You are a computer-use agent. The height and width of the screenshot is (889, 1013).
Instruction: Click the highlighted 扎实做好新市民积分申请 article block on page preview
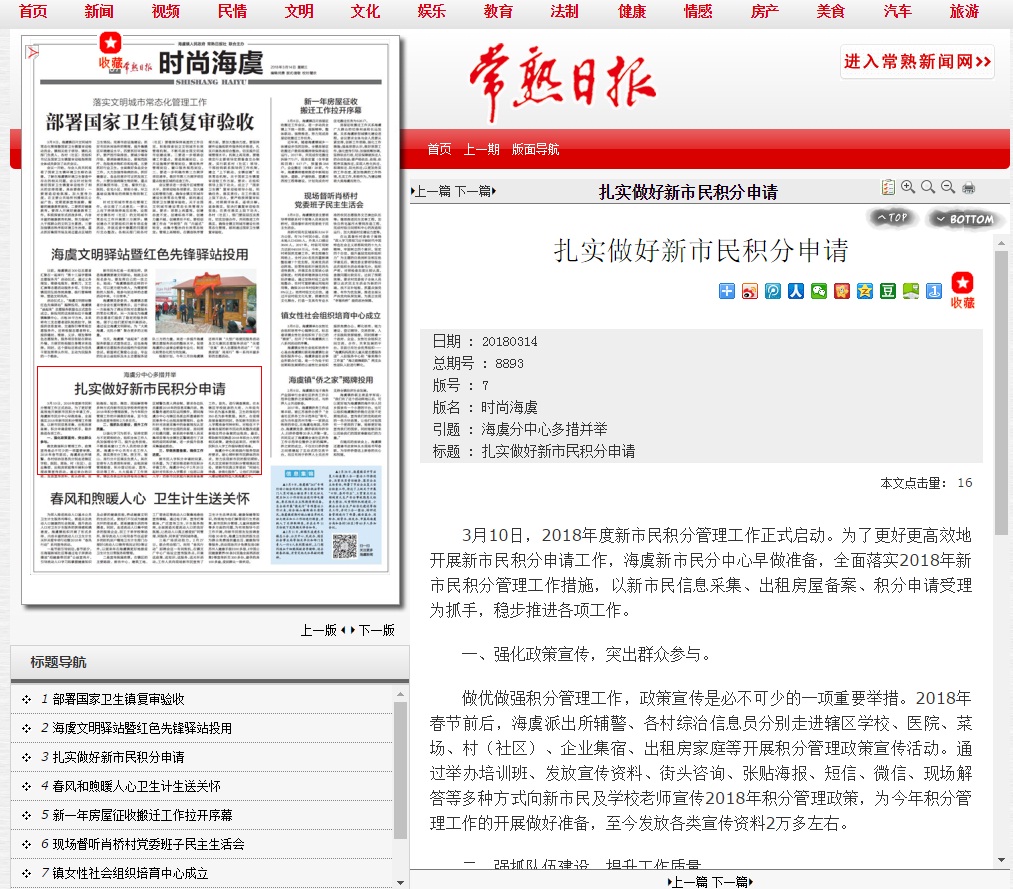(x=149, y=421)
